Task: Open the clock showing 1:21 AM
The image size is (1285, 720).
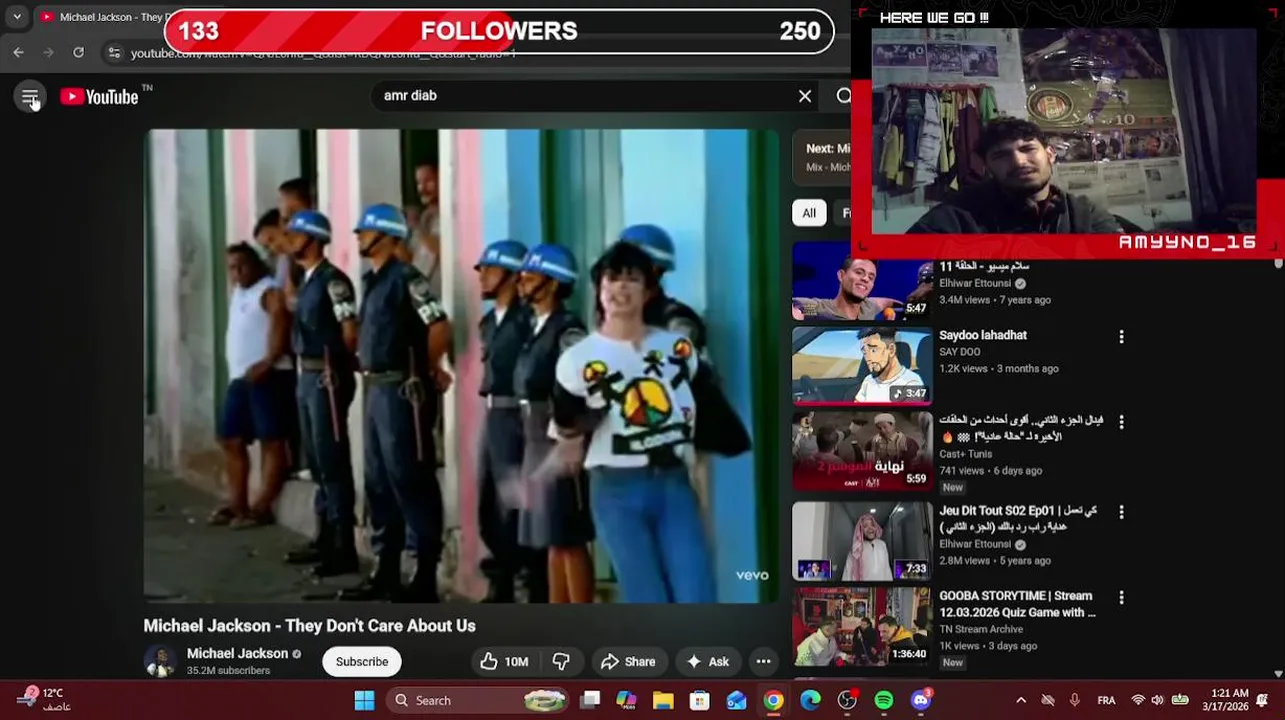Action: pyautogui.click(x=1229, y=699)
